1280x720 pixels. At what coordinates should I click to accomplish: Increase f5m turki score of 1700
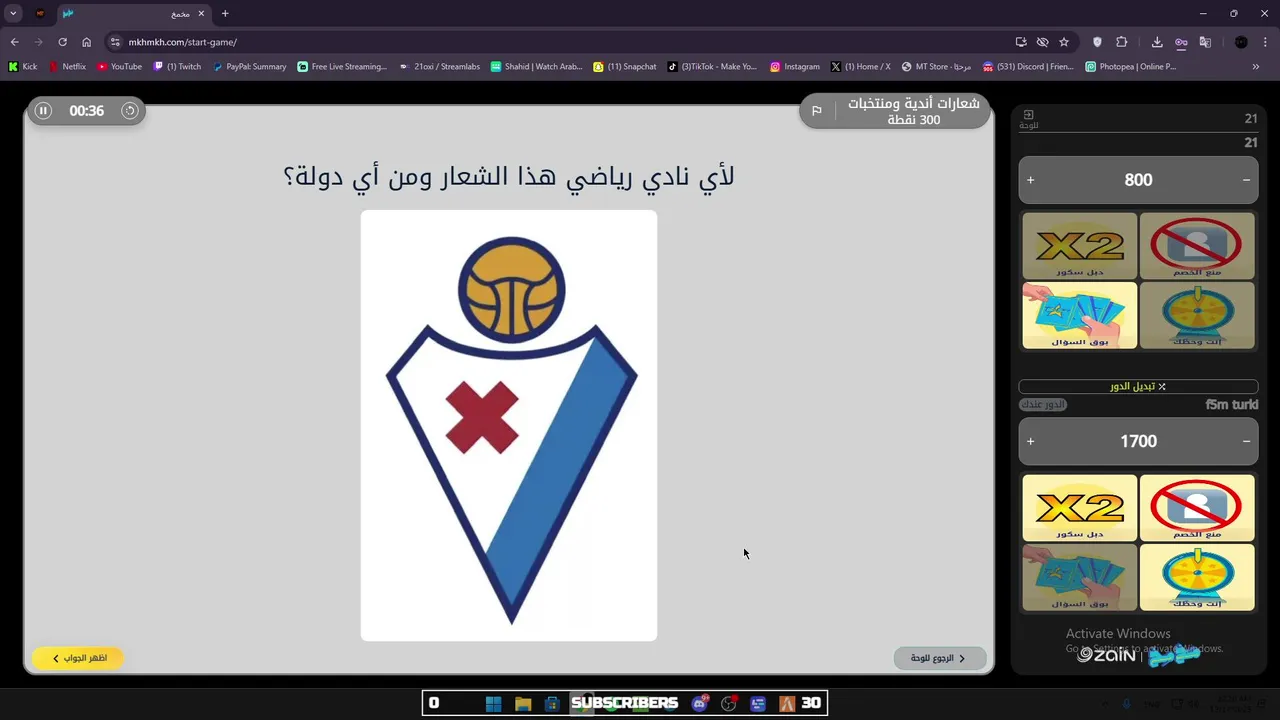(1031, 441)
